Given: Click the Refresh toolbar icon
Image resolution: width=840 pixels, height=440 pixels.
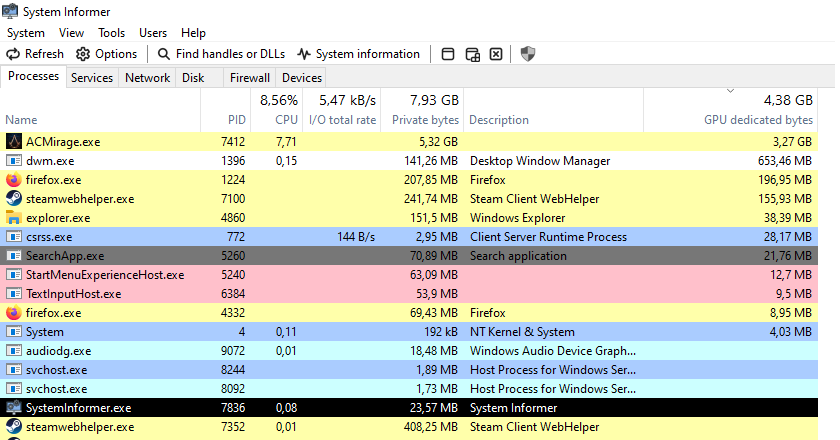Looking at the screenshot, I should (14, 54).
